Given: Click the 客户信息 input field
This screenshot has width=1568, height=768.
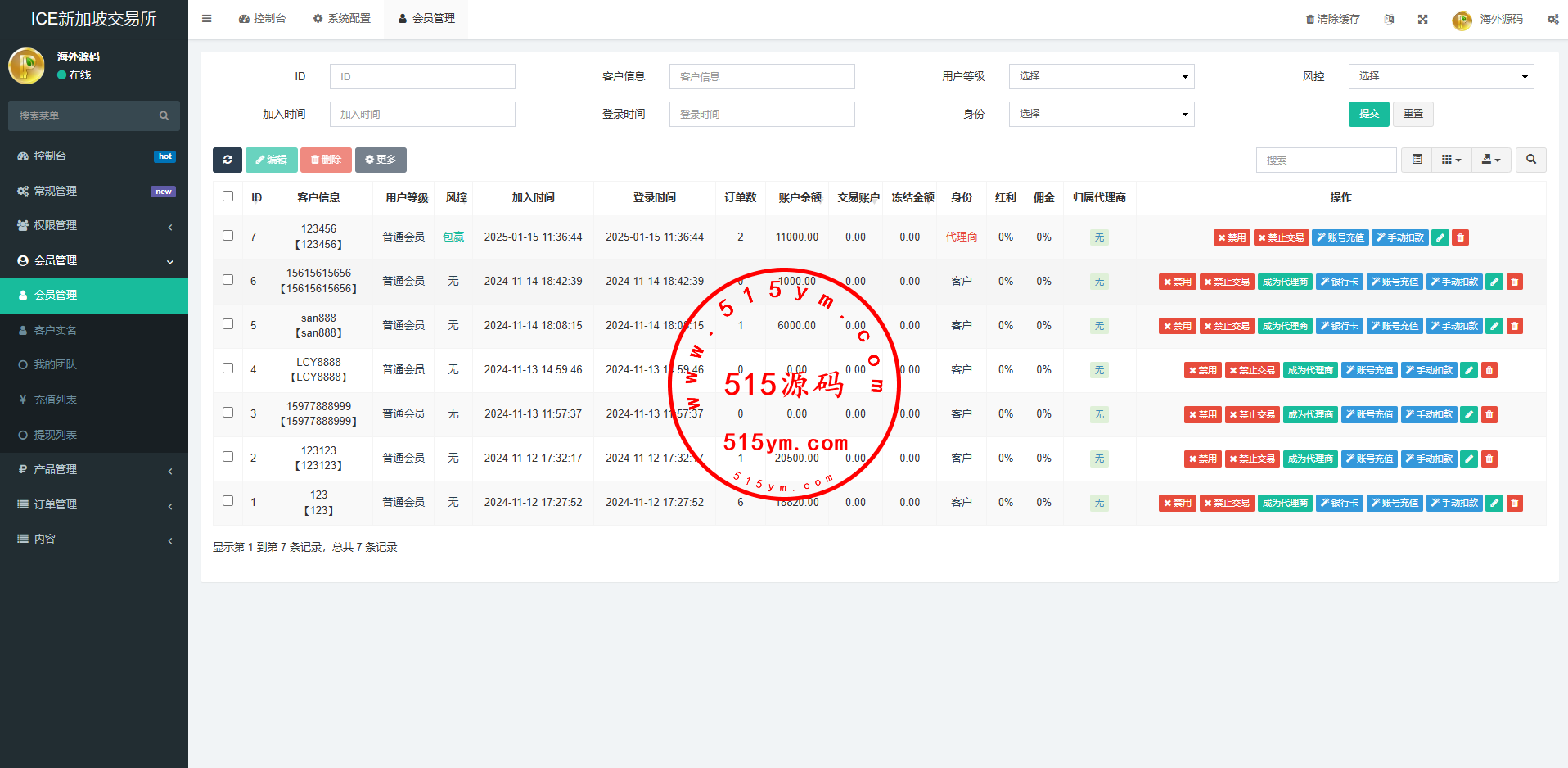Looking at the screenshot, I should coord(761,76).
